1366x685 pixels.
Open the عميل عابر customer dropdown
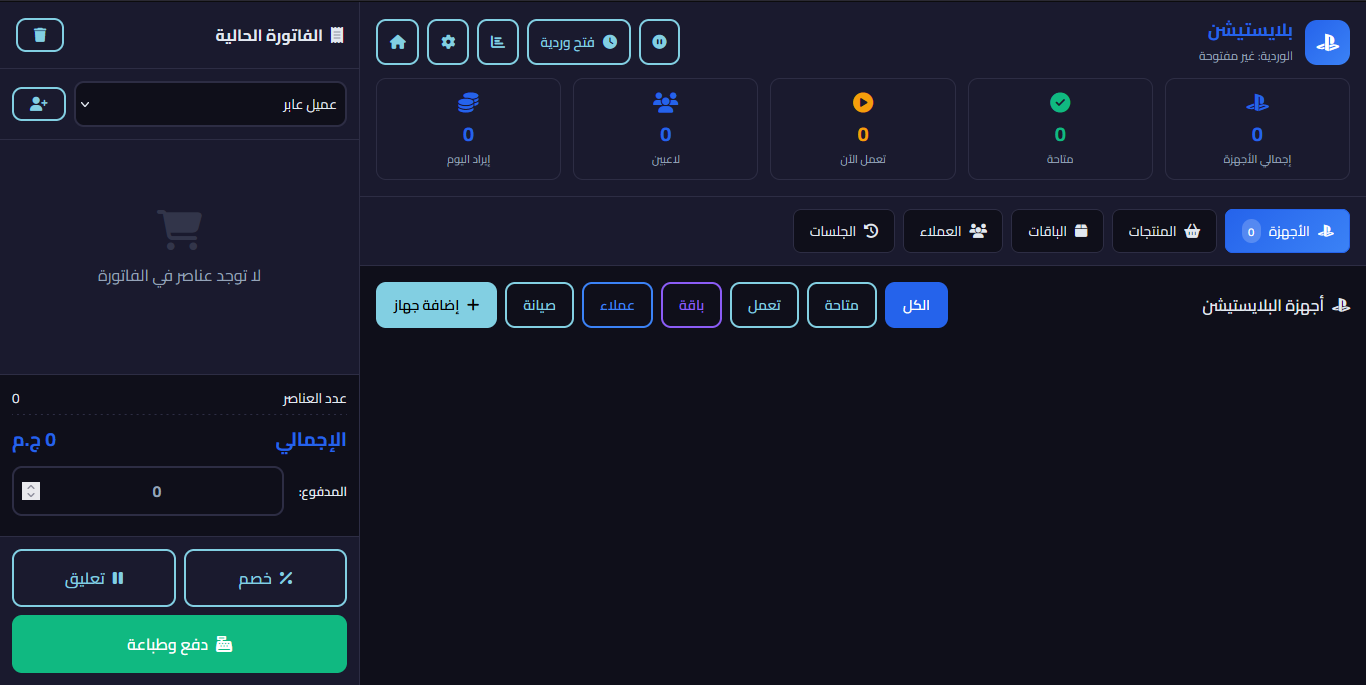click(x=210, y=104)
